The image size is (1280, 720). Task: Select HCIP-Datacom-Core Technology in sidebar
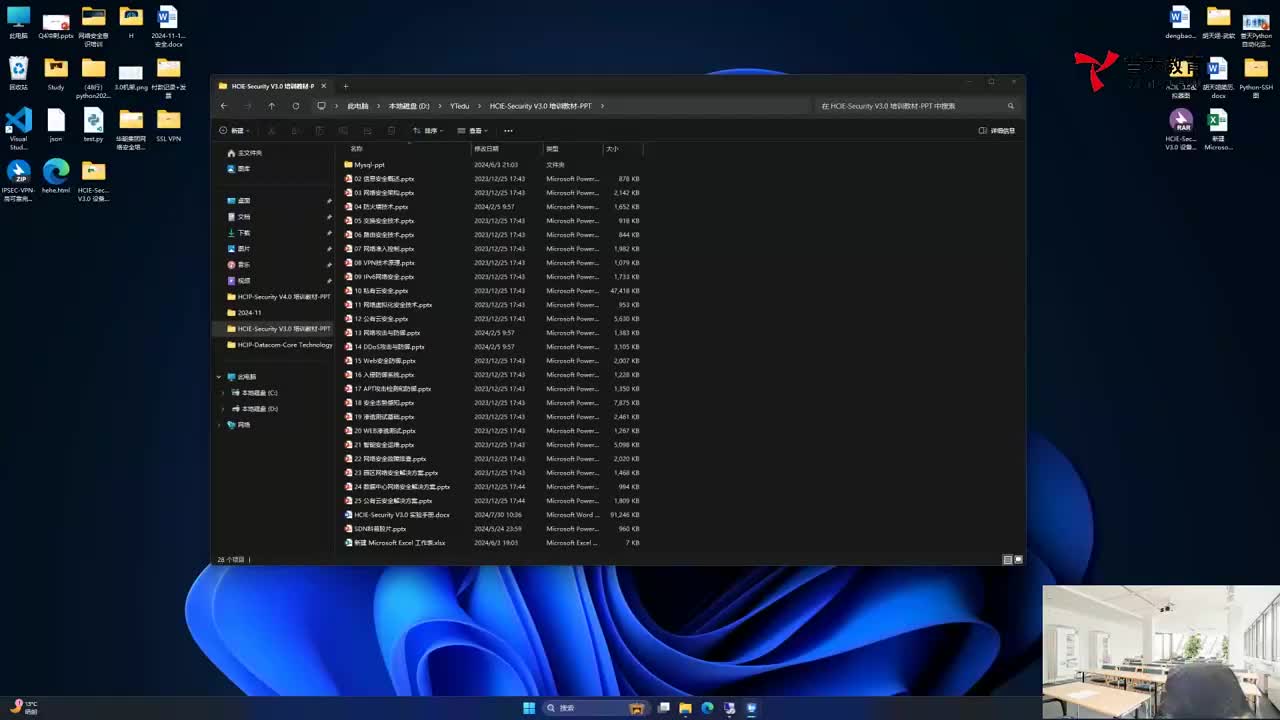(x=279, y=345)
